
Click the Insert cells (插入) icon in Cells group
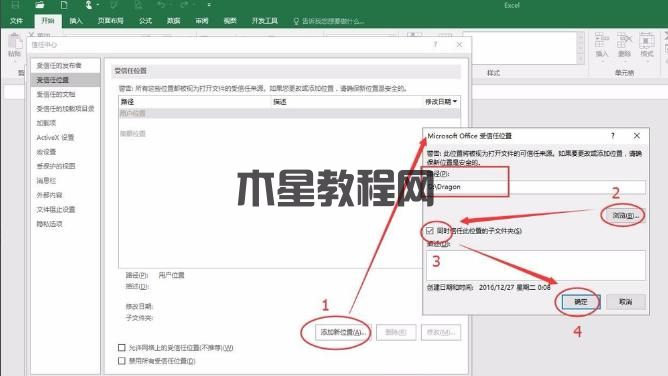602,45
